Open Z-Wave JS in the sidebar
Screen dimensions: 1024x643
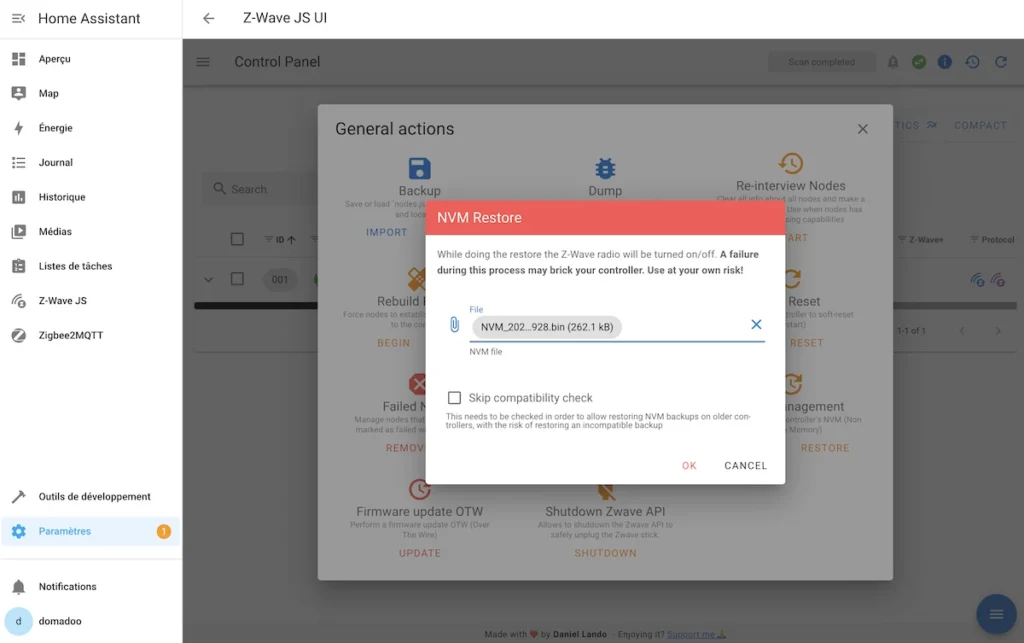coord(91,301)
